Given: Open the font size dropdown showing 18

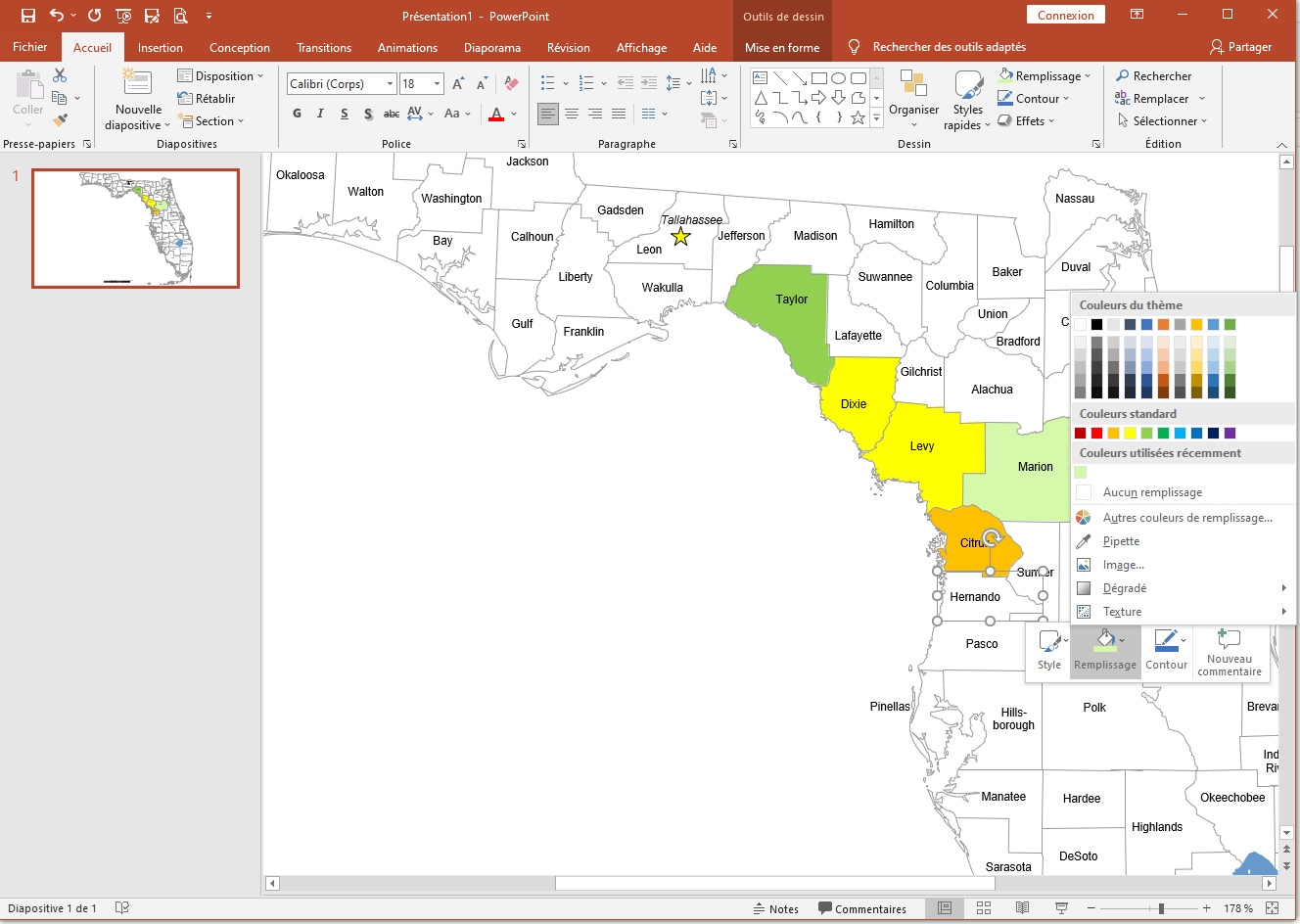Looking at the screenshot, I should (x=435, y=83).
